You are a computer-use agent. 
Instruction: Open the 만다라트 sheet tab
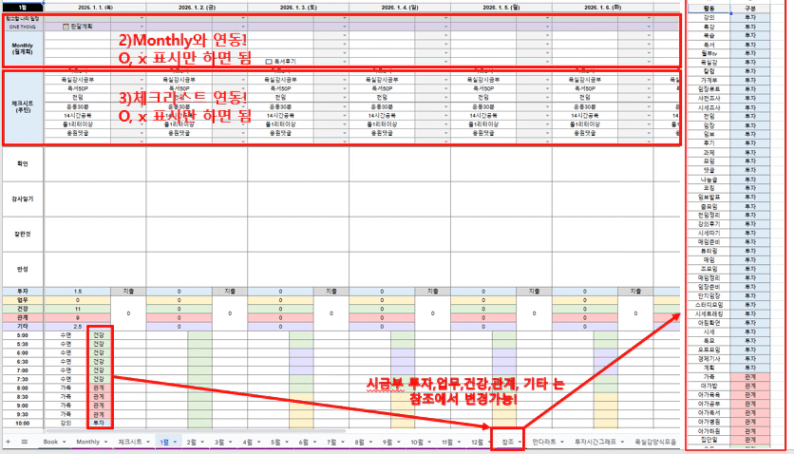pos(544,442)
